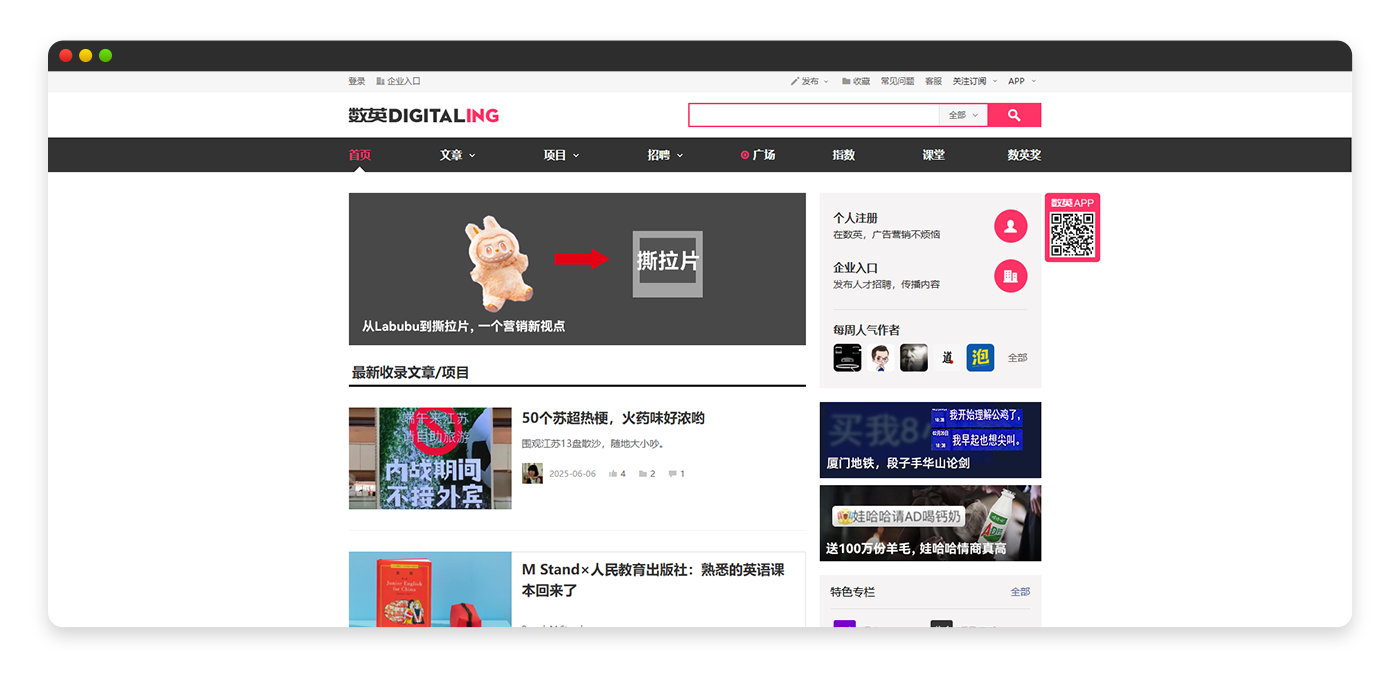Screen dimensions: 1400x700
Task: Click the building icon beside top 企业入口
Action: [380, 81]
